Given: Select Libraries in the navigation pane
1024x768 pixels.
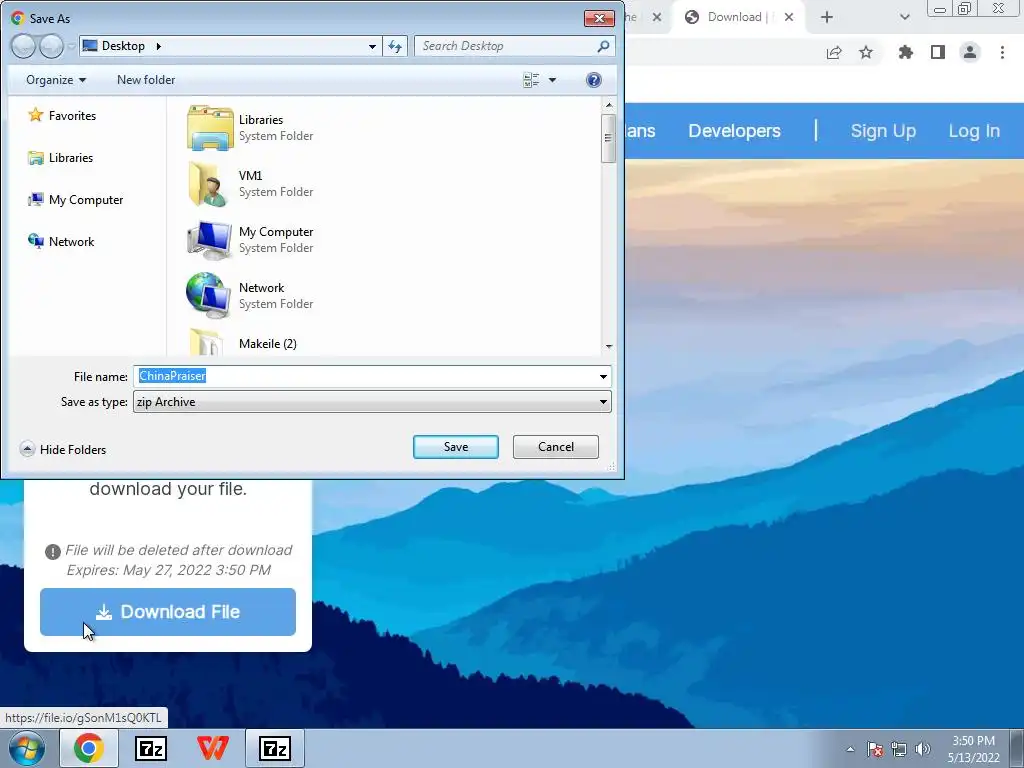Looking at the screenshot, I should (60, 157).
